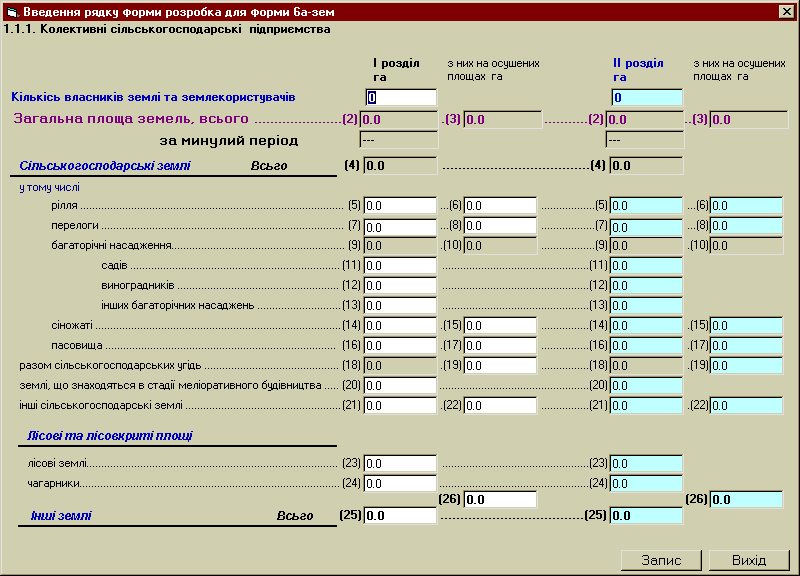Select лісові землі field (23) in I розділ
Screen dimensions: 800x576
(x=400, y=464)
